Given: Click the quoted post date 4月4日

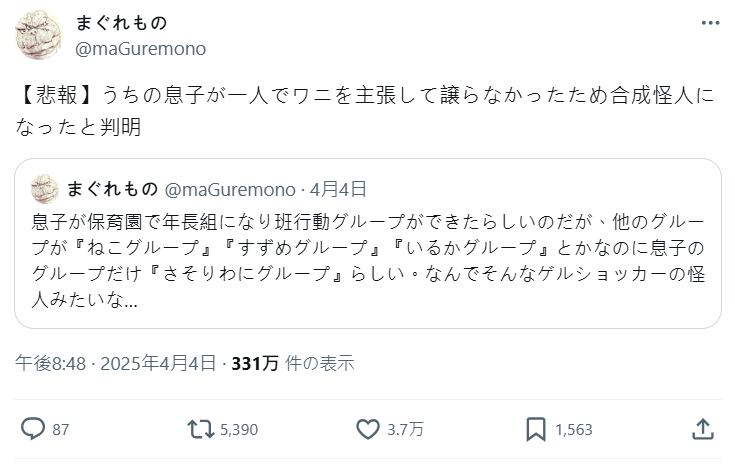Looking at the screenshot, I should pos(338,188).
